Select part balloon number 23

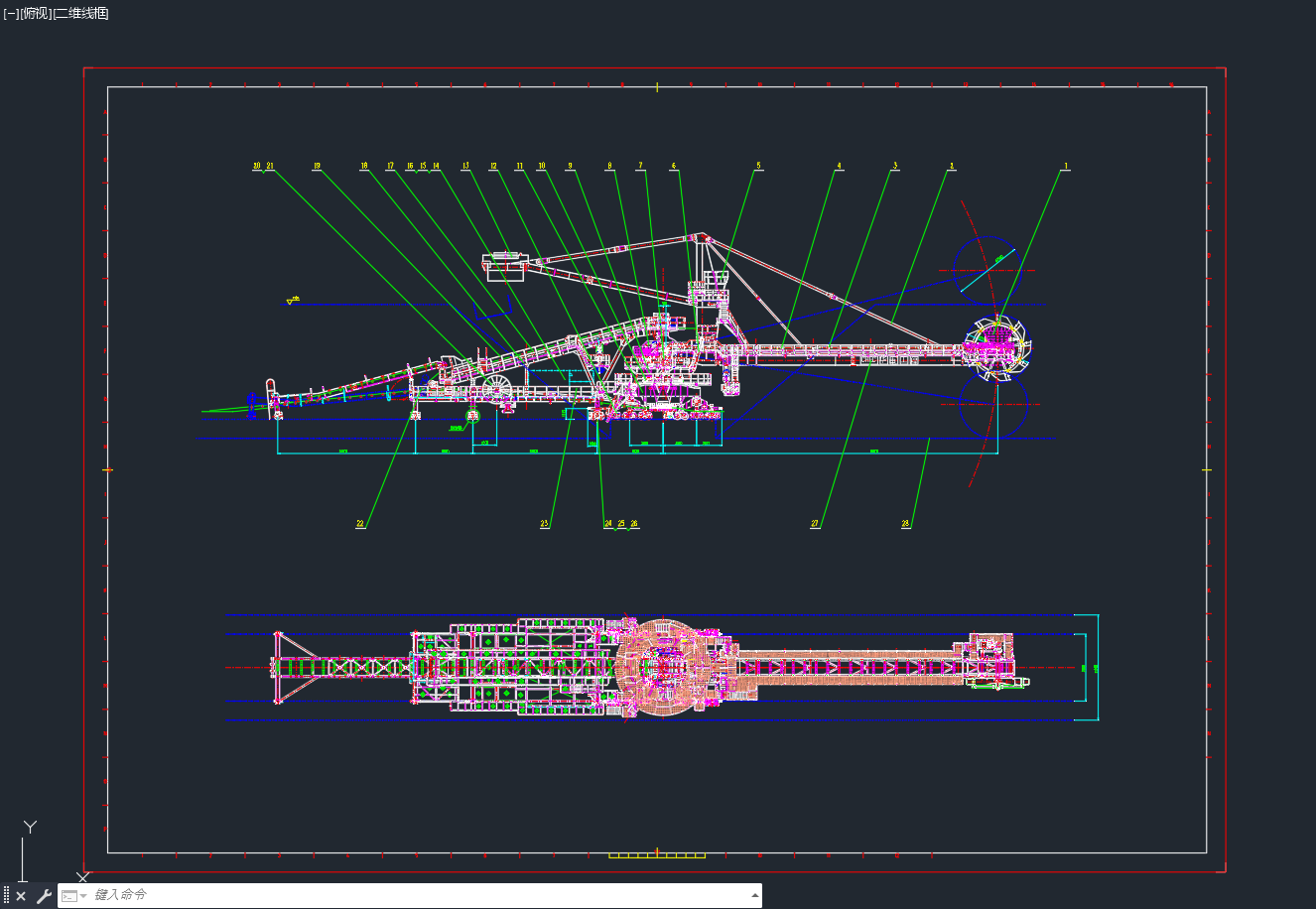pyautogui.click(x=545, y=524)
